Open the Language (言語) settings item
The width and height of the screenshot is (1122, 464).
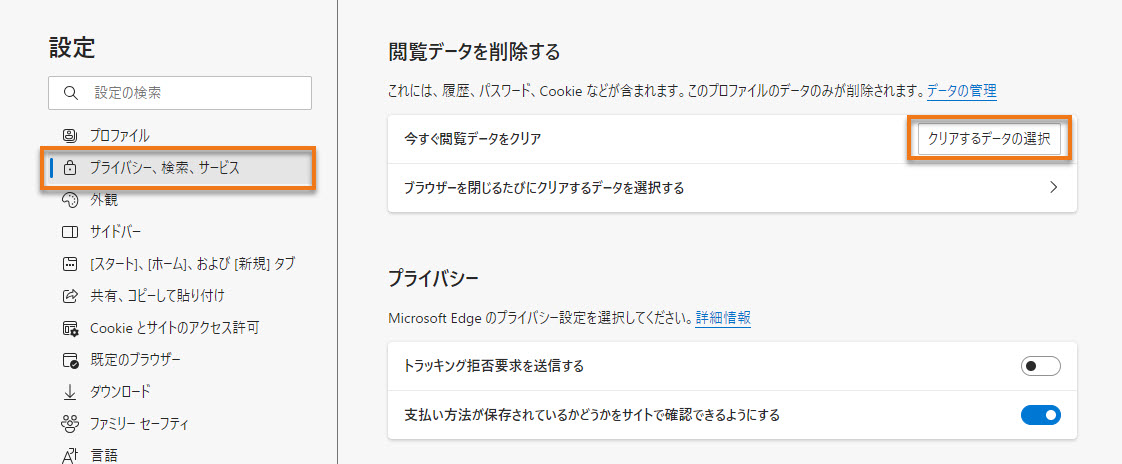click(104, 455)
